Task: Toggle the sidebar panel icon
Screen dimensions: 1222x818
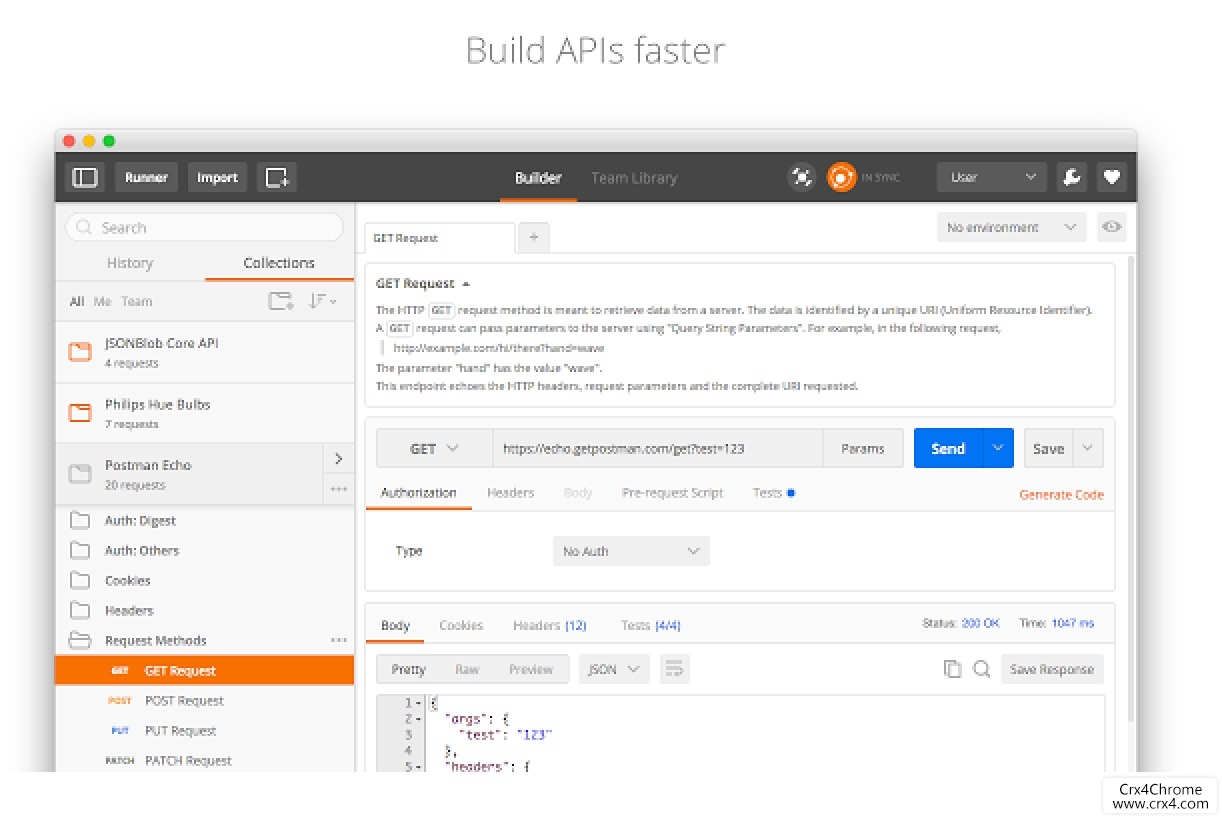Action: [x=85, y=178]
